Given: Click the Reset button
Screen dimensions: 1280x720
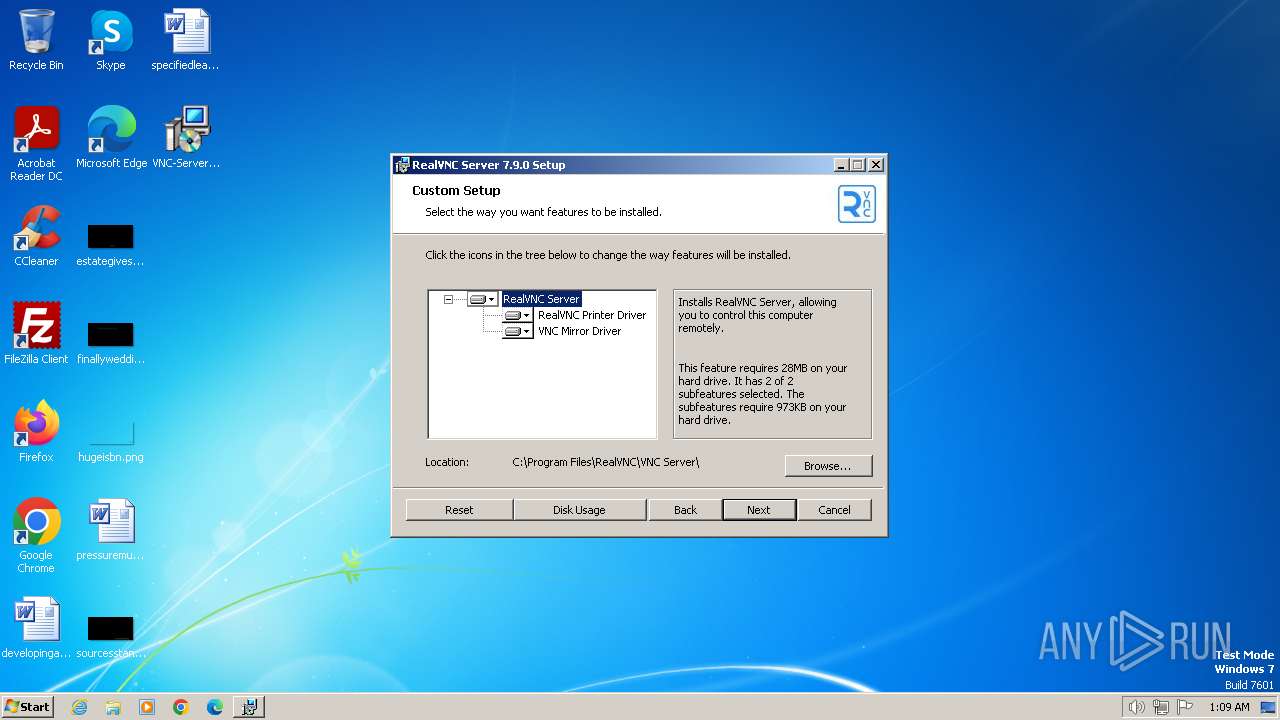Looking at the screenshot, I should pyautogui.click(x=459, y=510).
